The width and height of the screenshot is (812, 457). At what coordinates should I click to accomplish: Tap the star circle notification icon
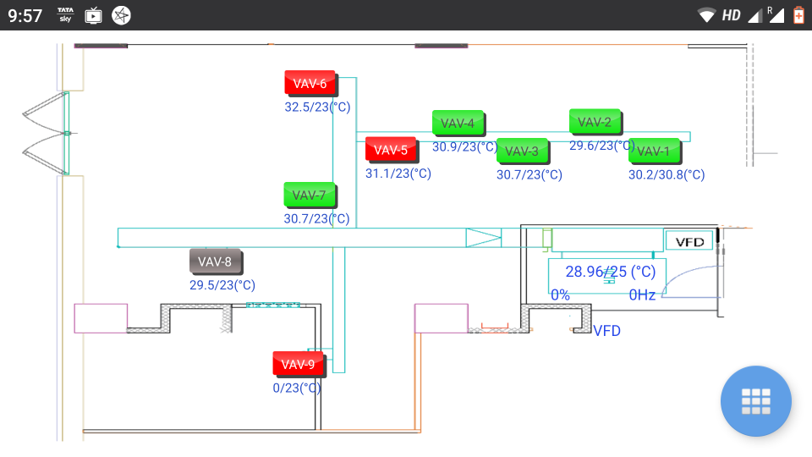point(121,15)
